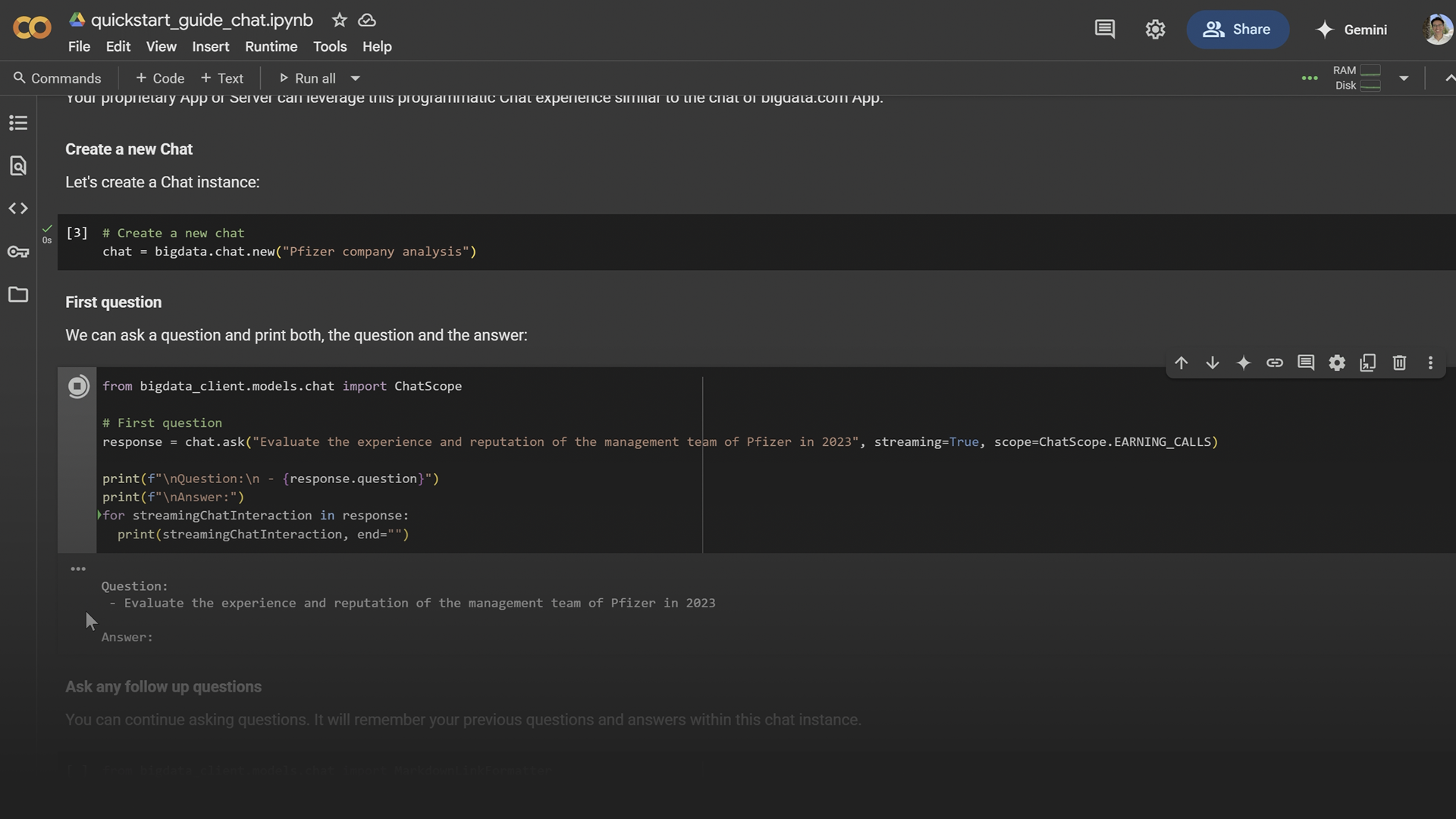Open the Tools menu

329,47
